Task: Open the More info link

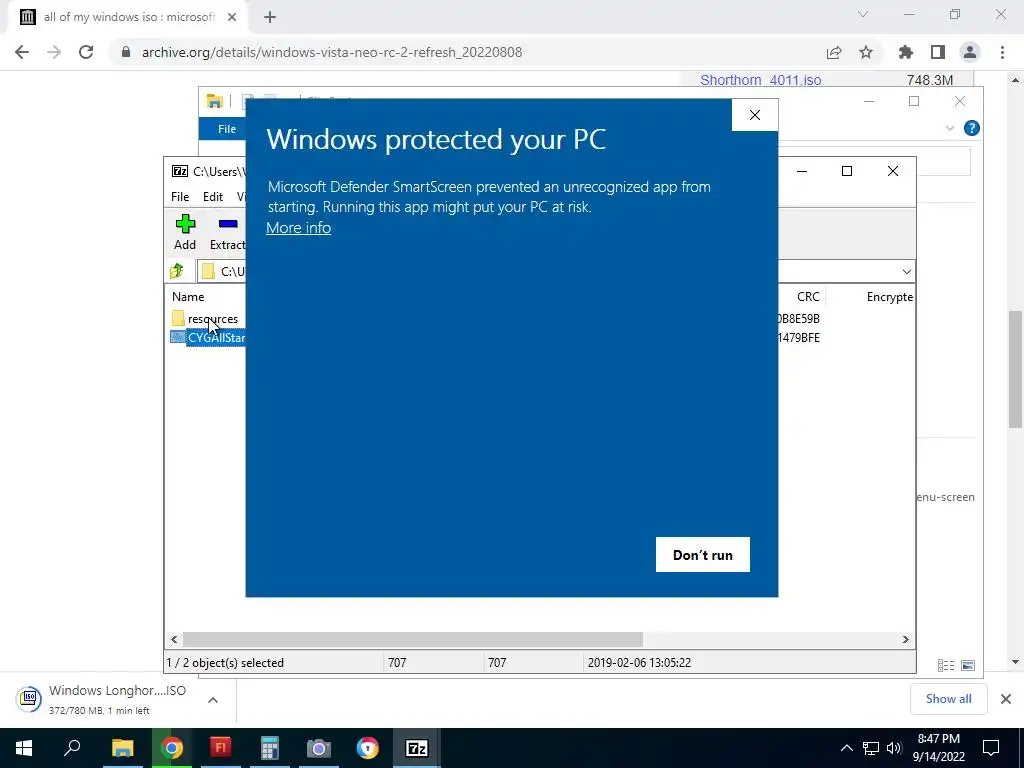Action: pos(298,228)
